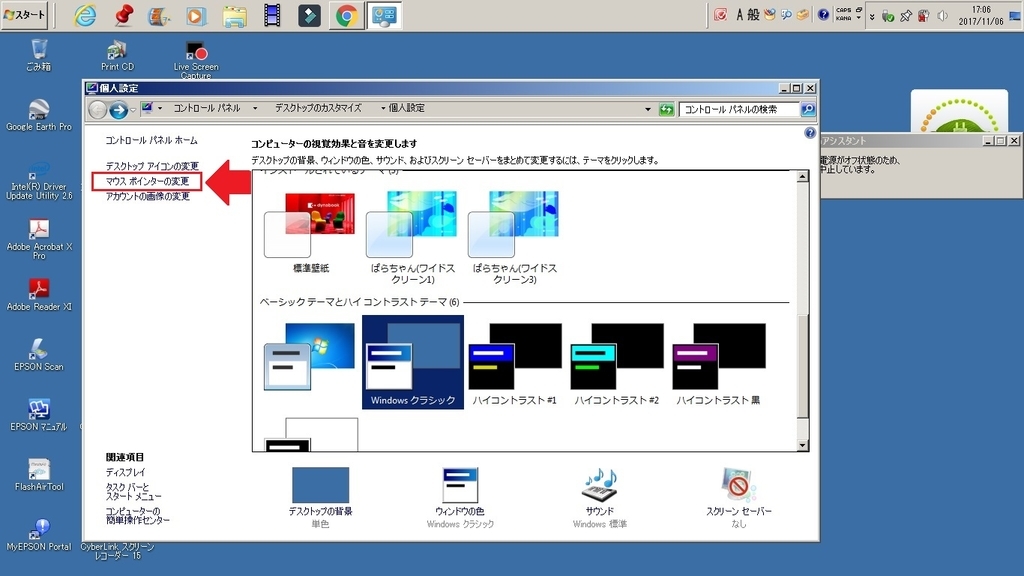
Task: Click the back navigation arrow button
Action: [x=98, y=110]
